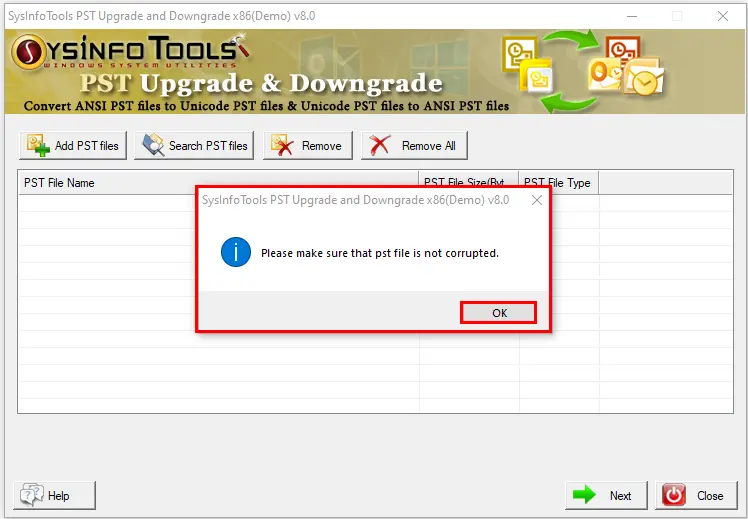Minimize the main application window

point(632,16)
